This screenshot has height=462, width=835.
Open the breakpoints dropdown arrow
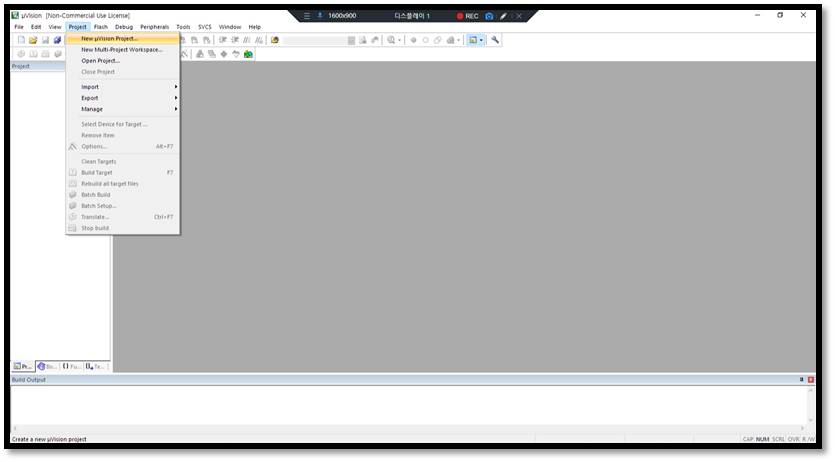[459, 40]
